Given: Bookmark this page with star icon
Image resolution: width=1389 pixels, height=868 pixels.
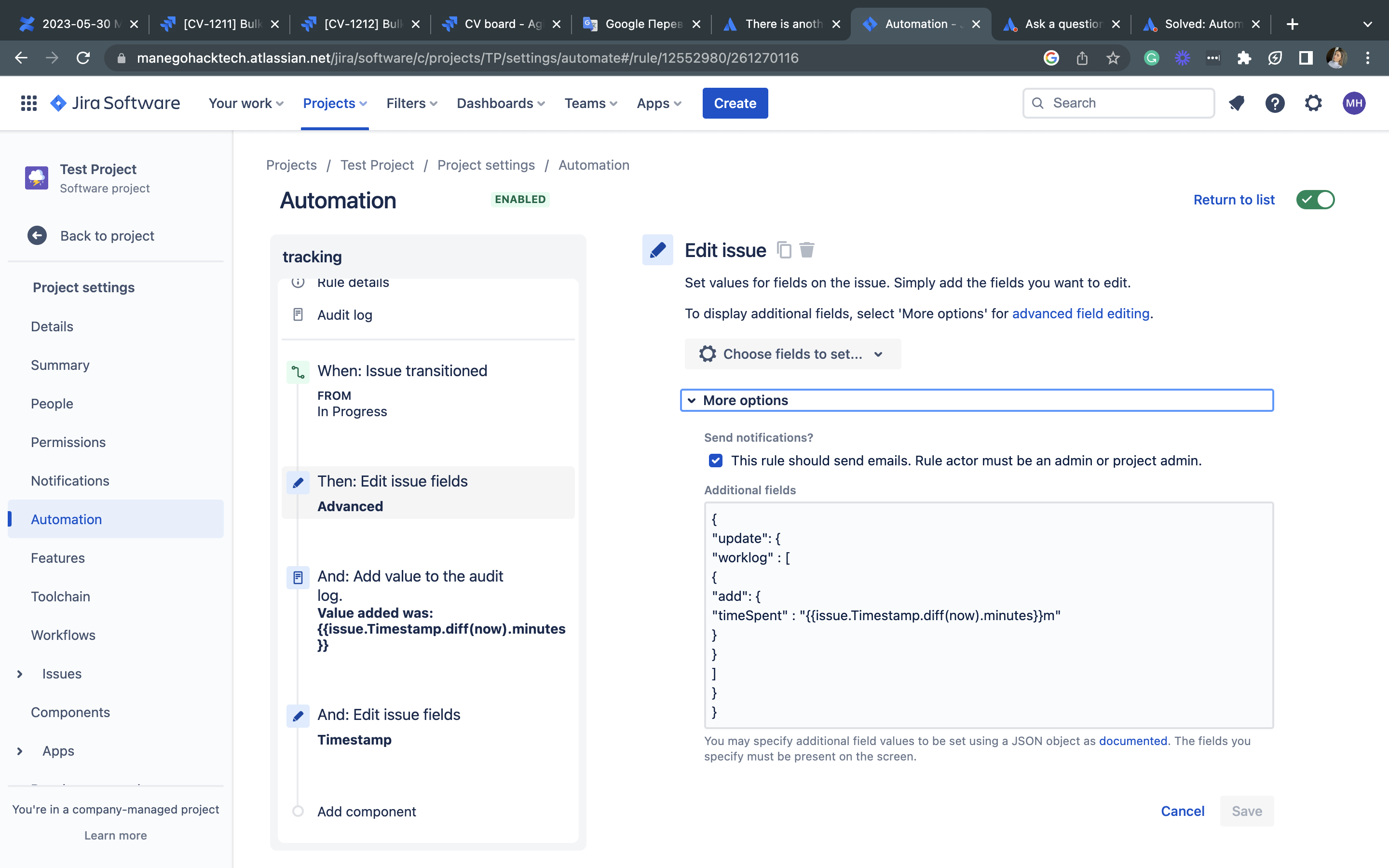Looking at the screenshot, I should [1113, 58].
